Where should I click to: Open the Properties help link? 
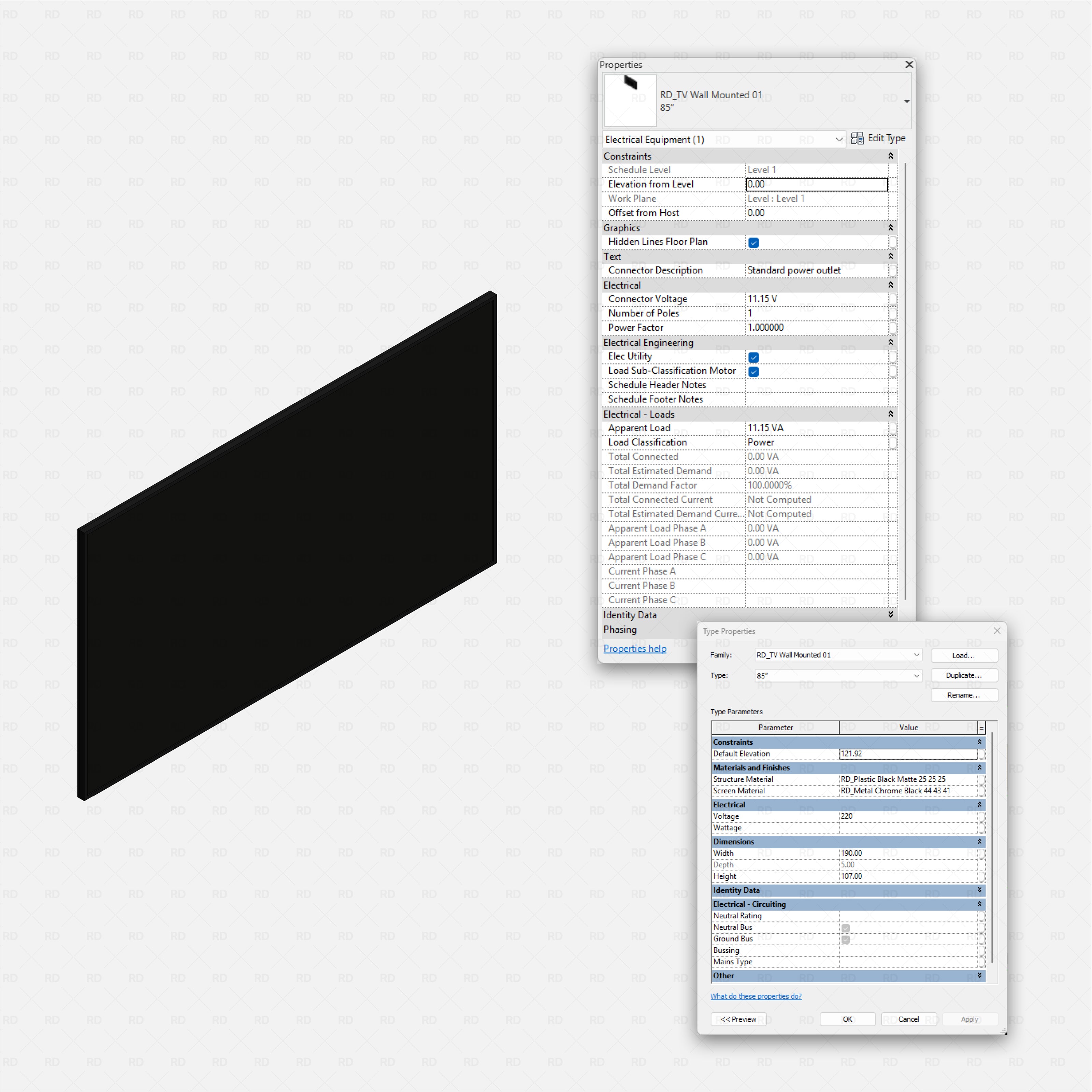[635, 648]
